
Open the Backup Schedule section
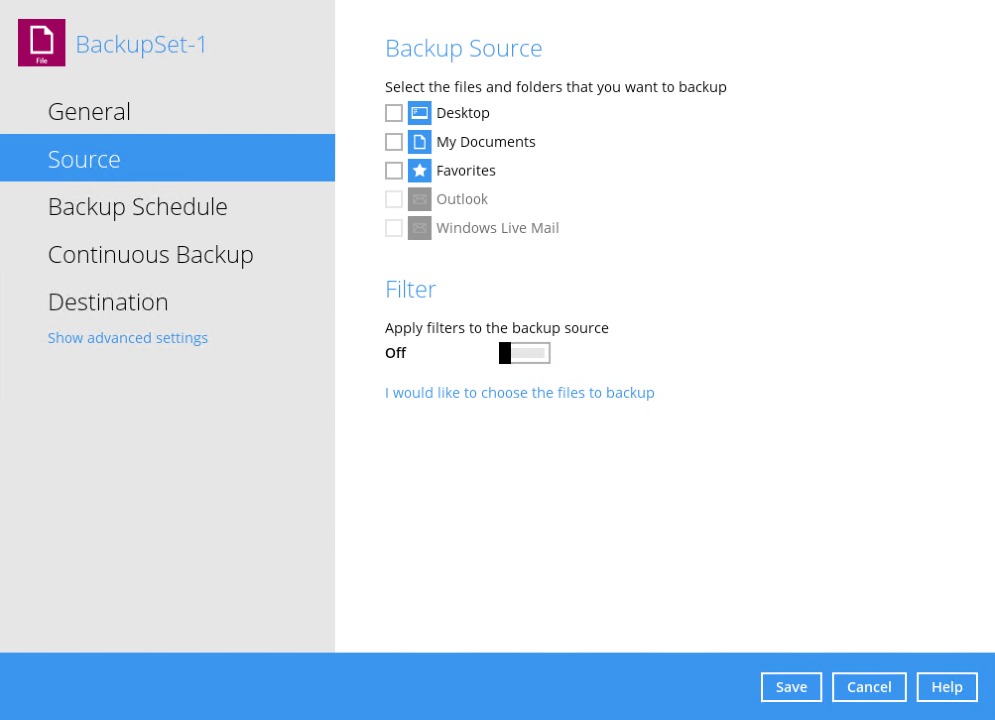click(x=137, y=207)
